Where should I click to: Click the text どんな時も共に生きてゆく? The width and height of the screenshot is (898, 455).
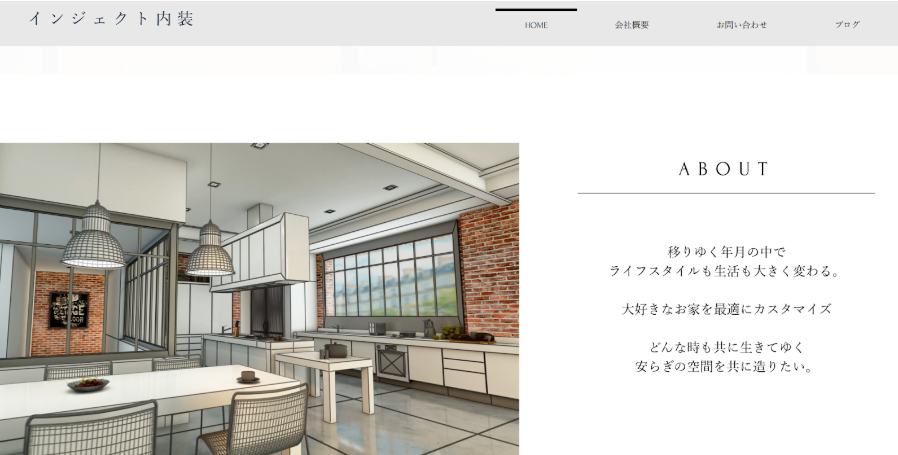coord(726,347)
